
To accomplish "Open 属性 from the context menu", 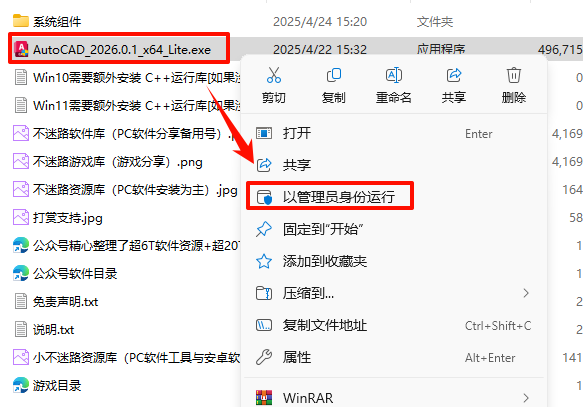I will [x=393, y=357].
